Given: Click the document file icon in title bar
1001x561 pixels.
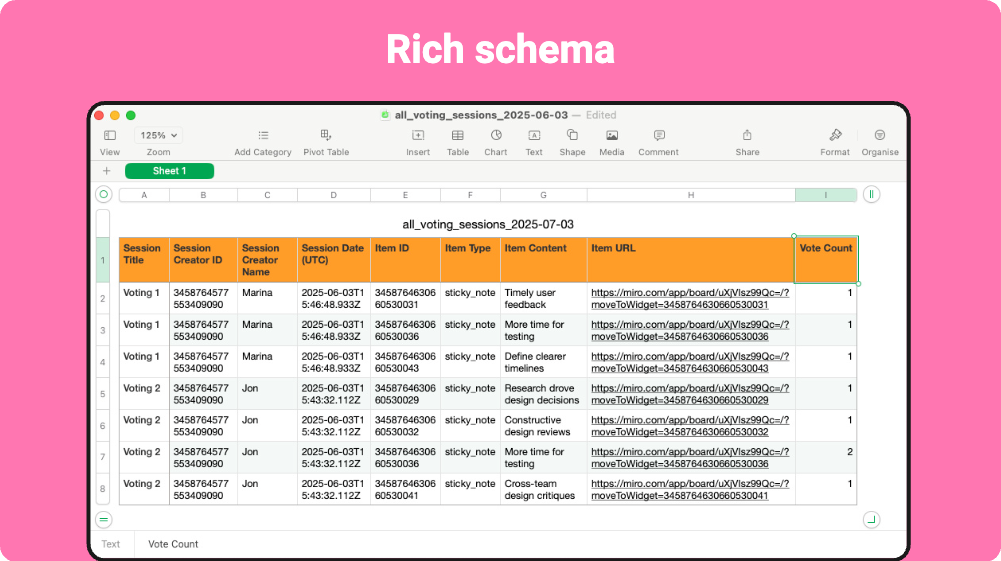Looking at the screenshot, I should (x=385, y=115).
